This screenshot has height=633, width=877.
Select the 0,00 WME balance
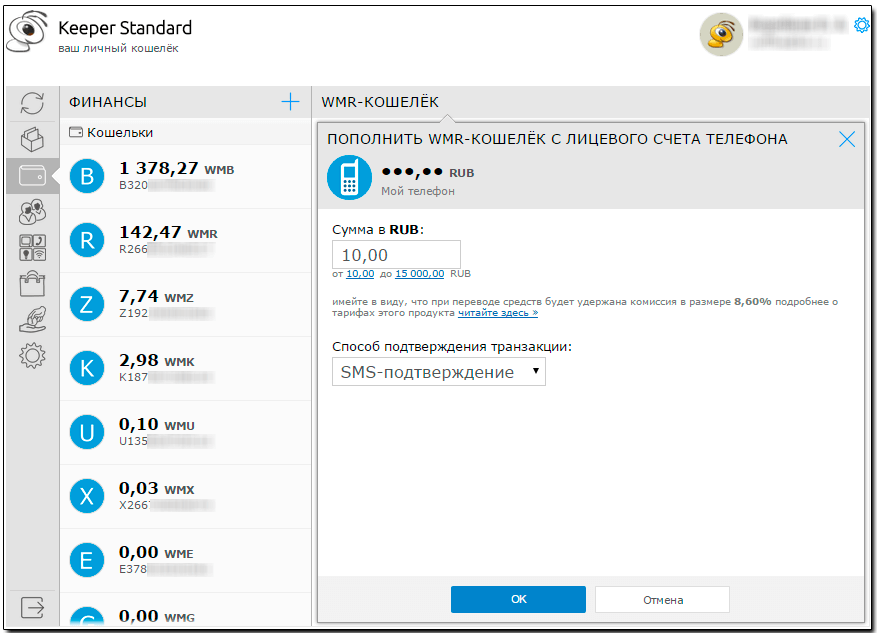tap(156, 552)
